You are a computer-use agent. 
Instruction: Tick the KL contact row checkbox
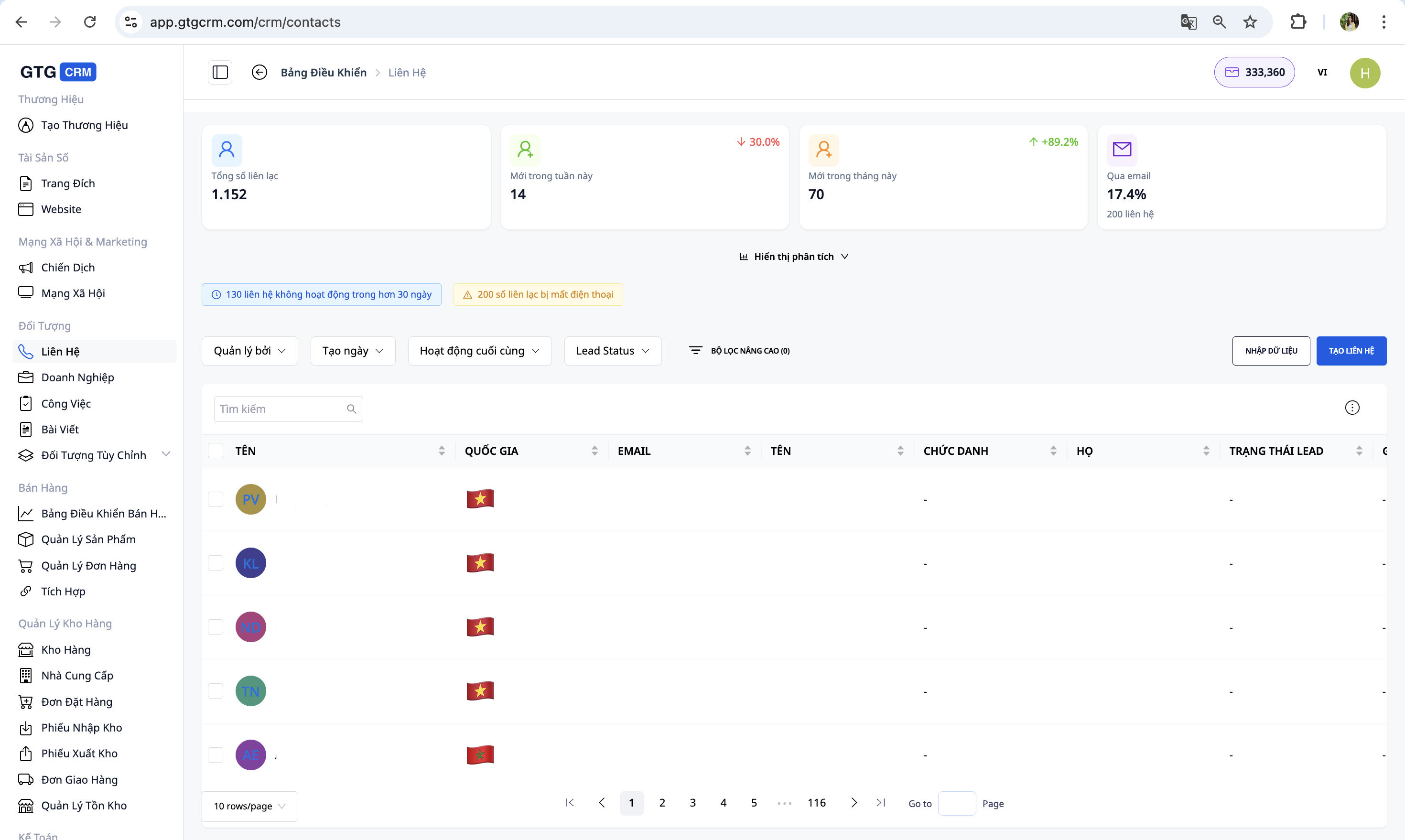click(216, 563)
